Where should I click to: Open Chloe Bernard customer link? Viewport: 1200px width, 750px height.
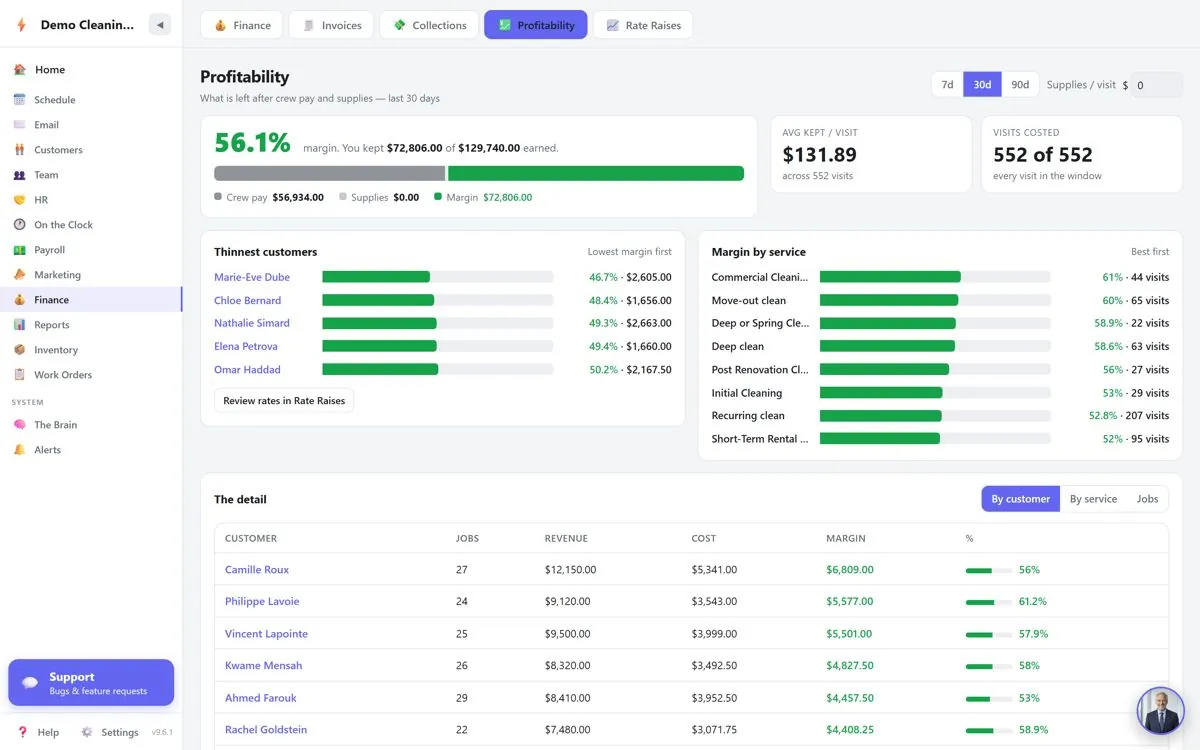247,300
